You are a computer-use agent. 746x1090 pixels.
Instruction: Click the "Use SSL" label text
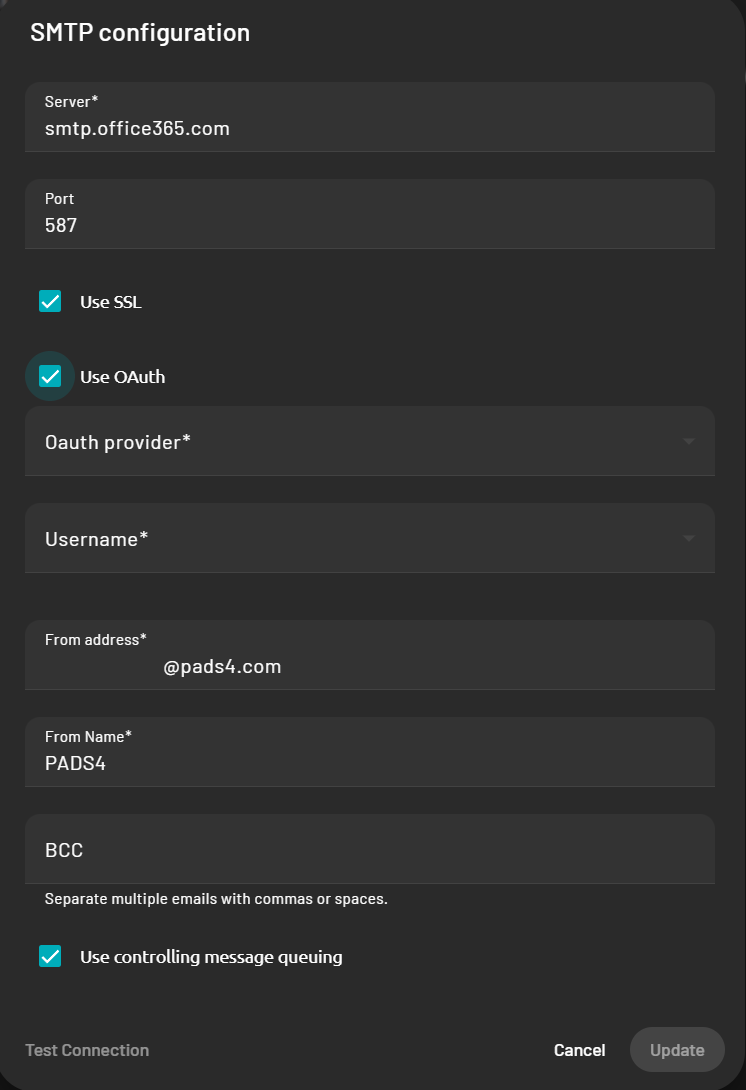pyautogui.click(x=110, y=301)
